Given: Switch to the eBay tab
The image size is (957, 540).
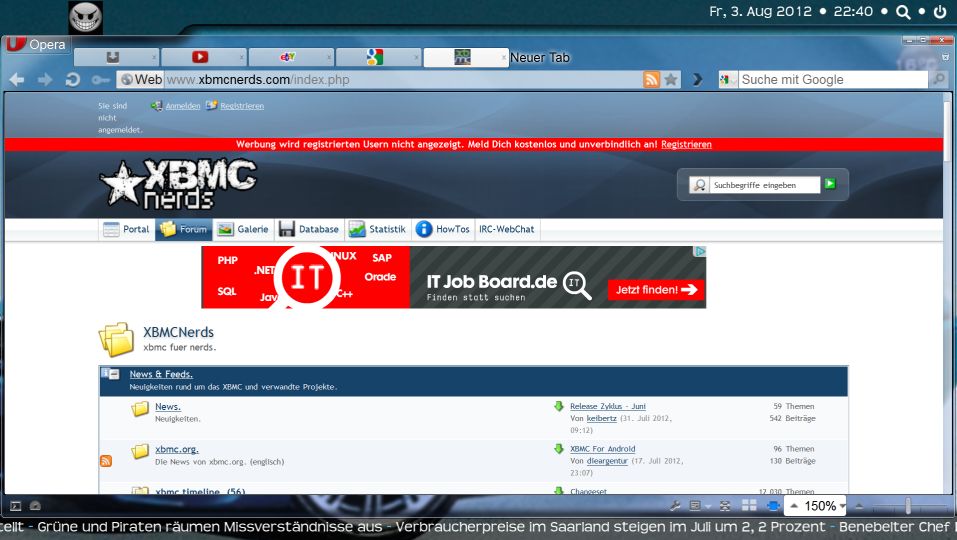Looking at the screenshot, I should 291,57.
